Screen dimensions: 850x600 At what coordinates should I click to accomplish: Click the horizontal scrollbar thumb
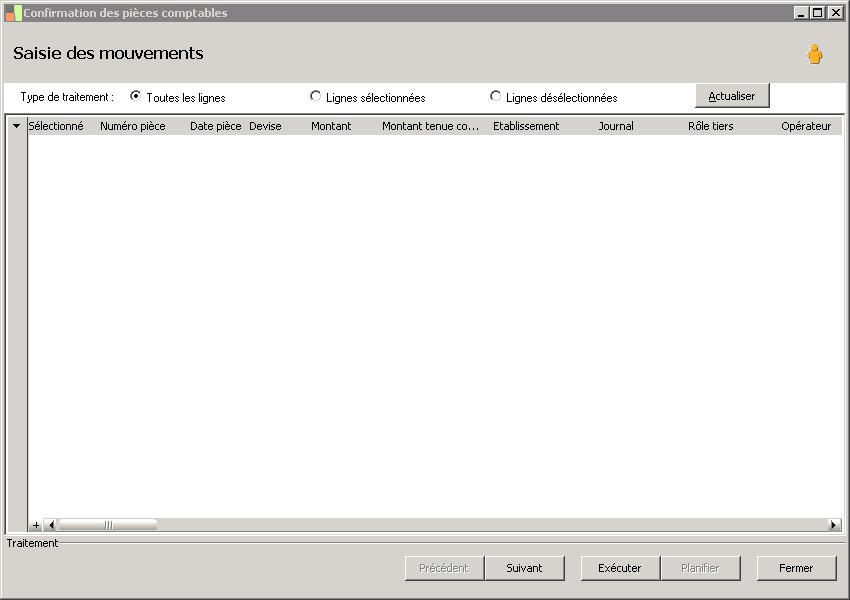coord(107,525)
